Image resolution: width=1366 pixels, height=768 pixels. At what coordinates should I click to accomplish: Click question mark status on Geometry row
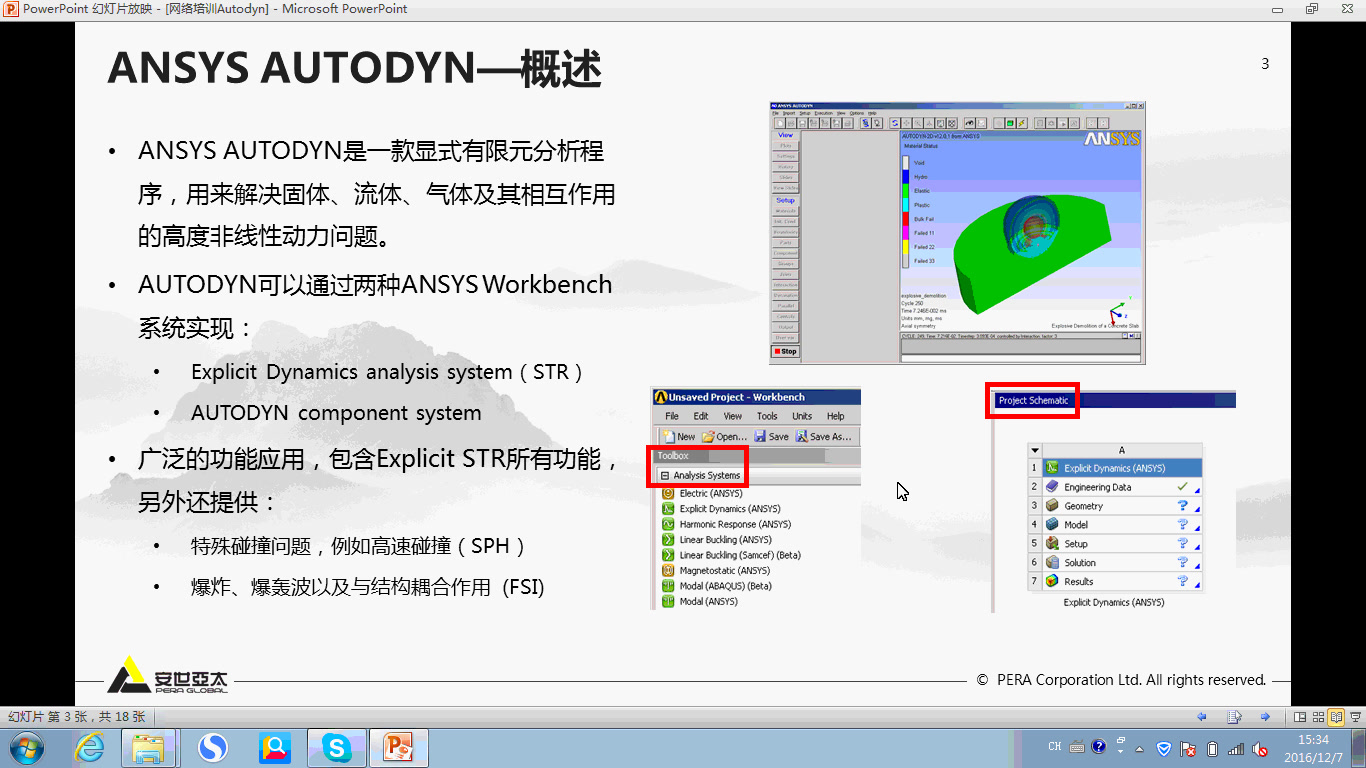[x=1183, y=506]
